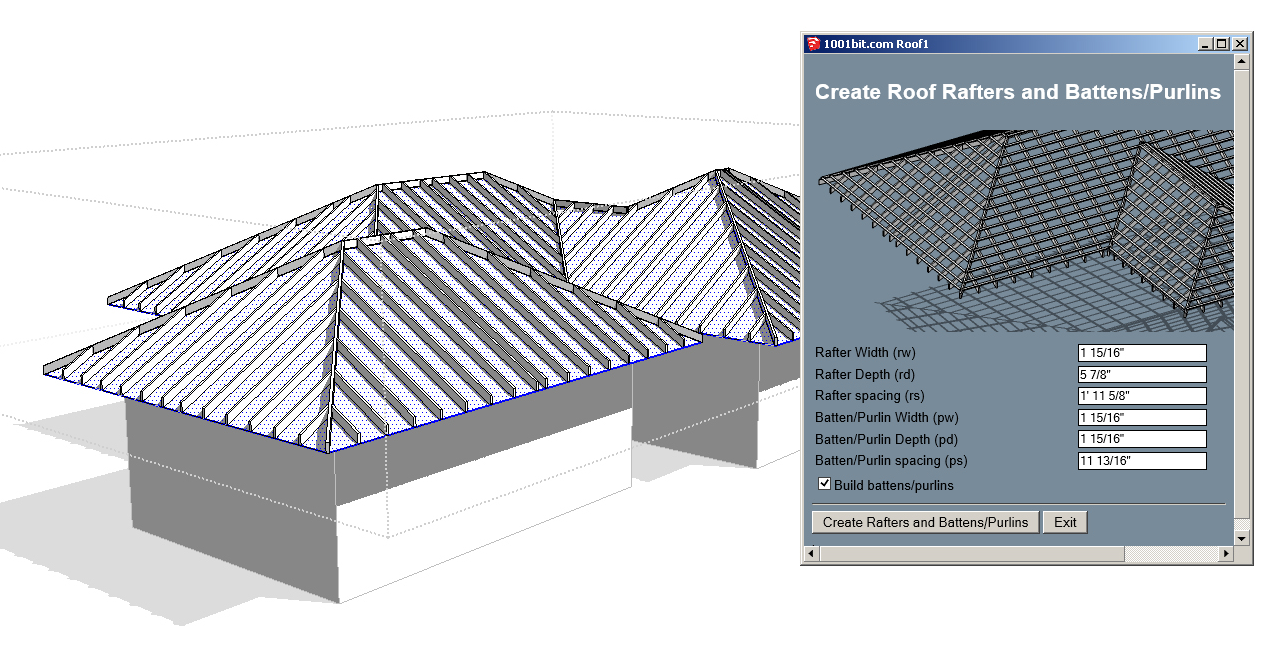Click the Rafter Width (rw) input field
The image size is (1272, 654).
1141,353
